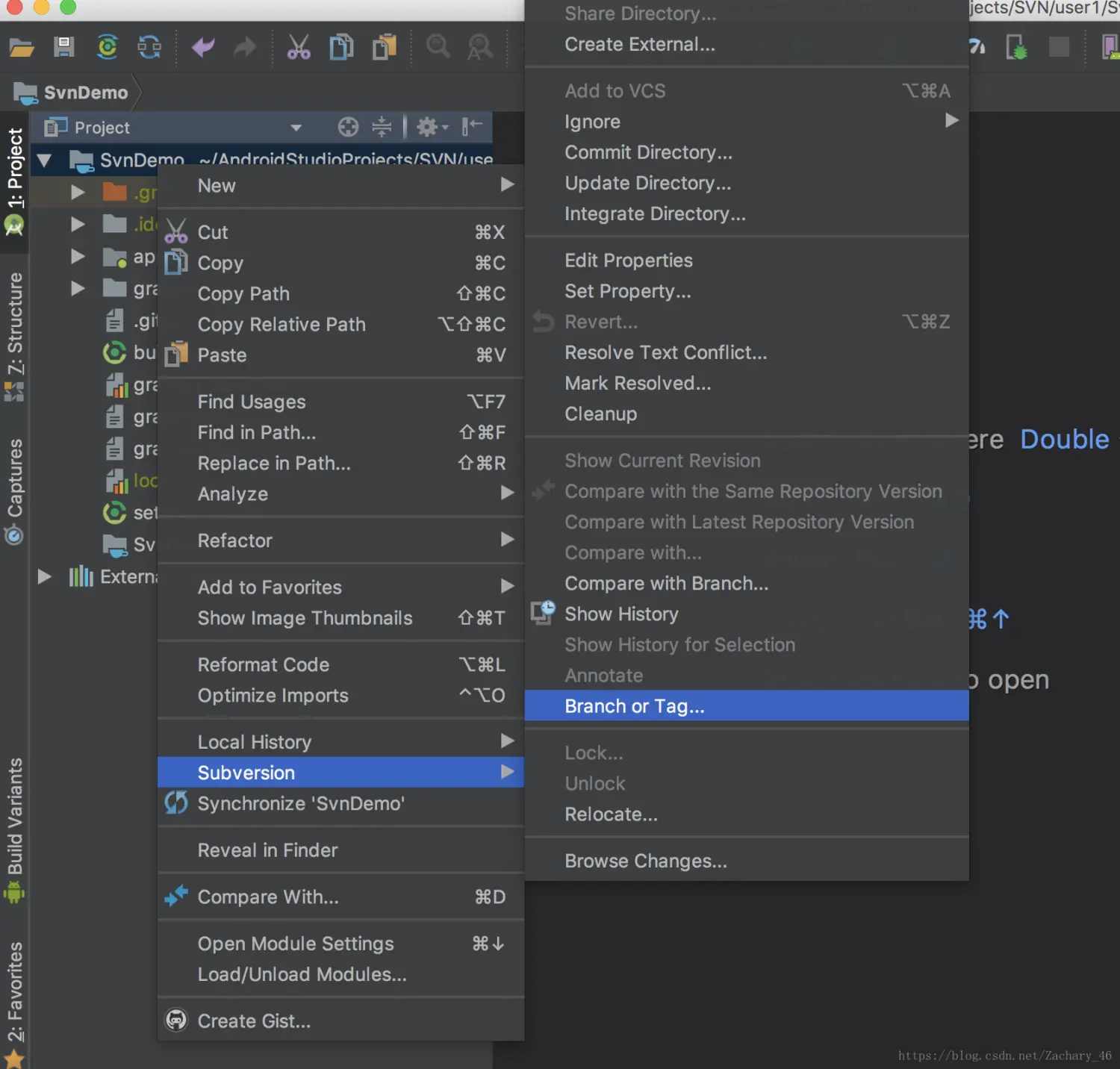The width and height of the screenshot is (1120, 1069).
Task: Click the Copy toolbar icon
Action: tap(341, 47)
